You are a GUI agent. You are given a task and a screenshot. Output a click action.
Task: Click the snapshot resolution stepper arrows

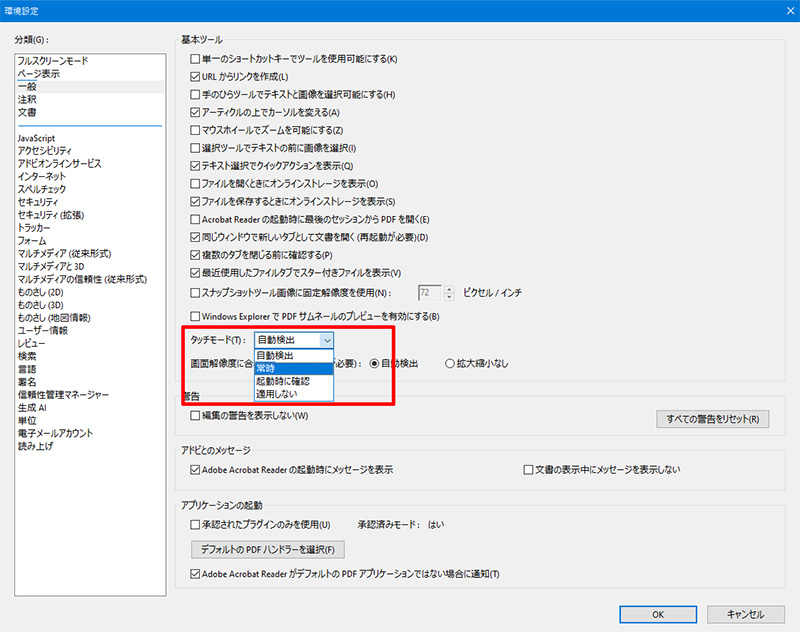(449, 293)
